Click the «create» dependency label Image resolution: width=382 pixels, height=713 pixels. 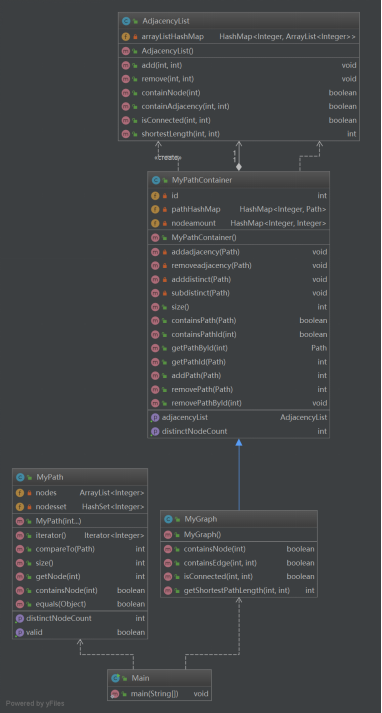168,157
